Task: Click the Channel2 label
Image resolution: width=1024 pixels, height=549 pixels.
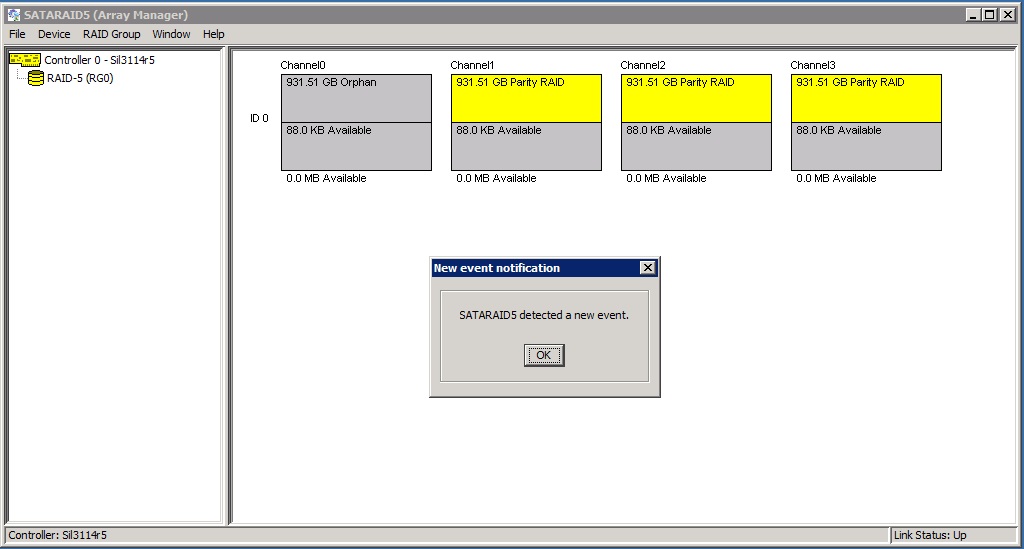Action: (x=643, y=65)
